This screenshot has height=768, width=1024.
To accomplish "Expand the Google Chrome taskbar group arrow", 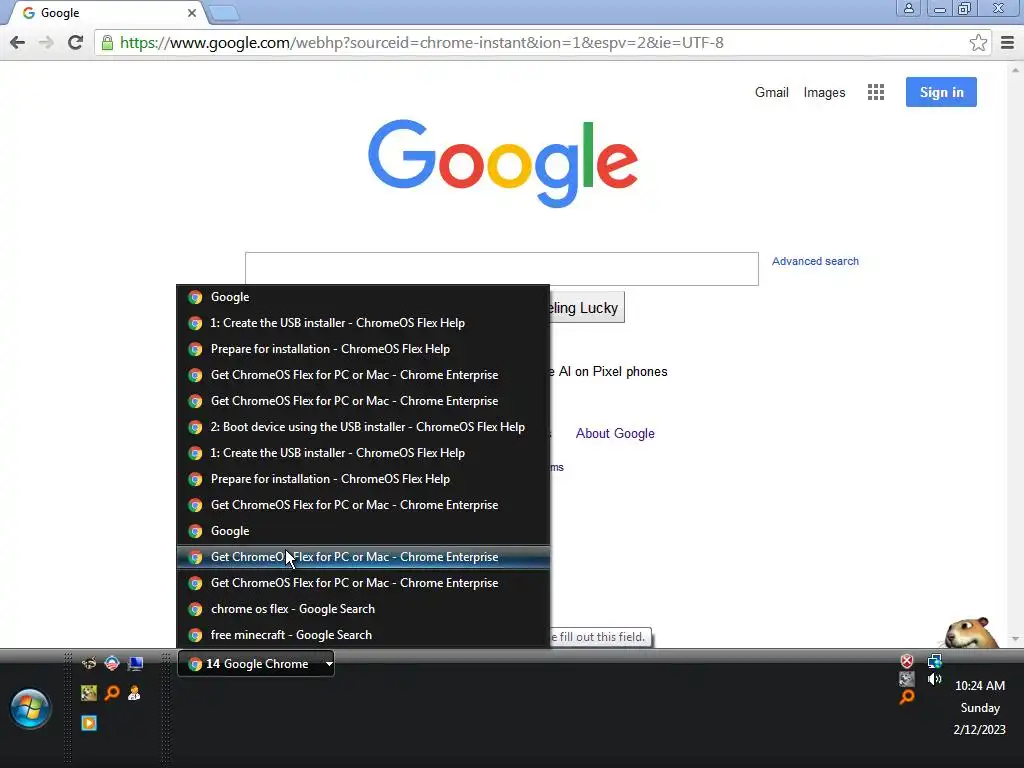I will 329,664.
